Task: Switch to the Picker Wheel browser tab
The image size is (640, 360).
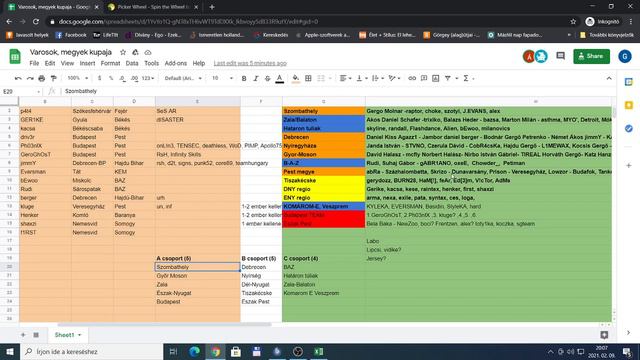Action: click(153, 7)
